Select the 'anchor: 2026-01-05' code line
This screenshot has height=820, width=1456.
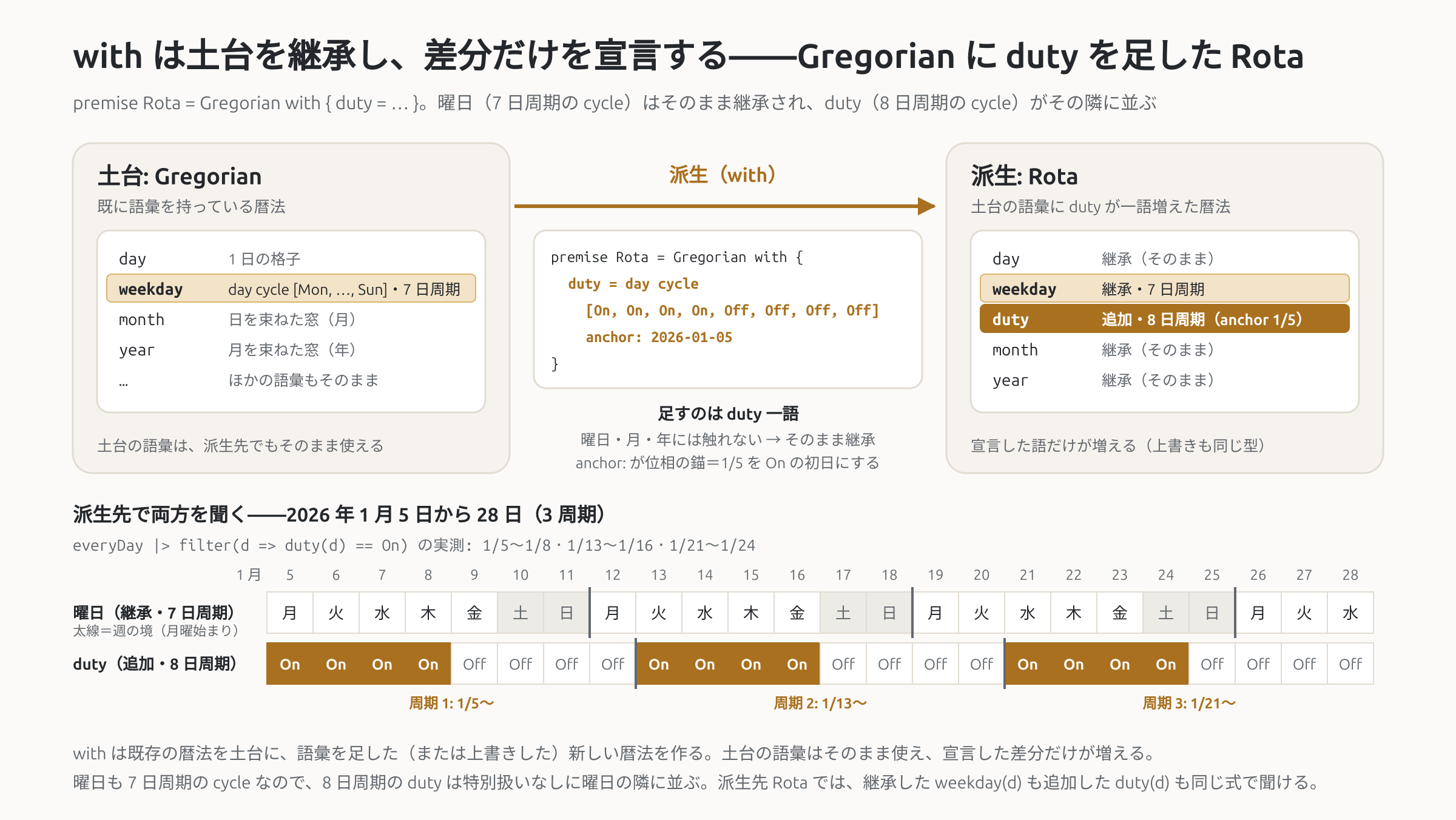[659, 337]
